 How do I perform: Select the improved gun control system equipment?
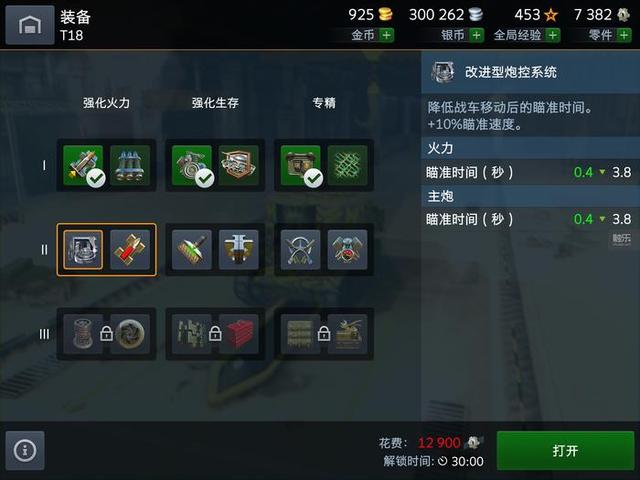(x=83, y=249)
